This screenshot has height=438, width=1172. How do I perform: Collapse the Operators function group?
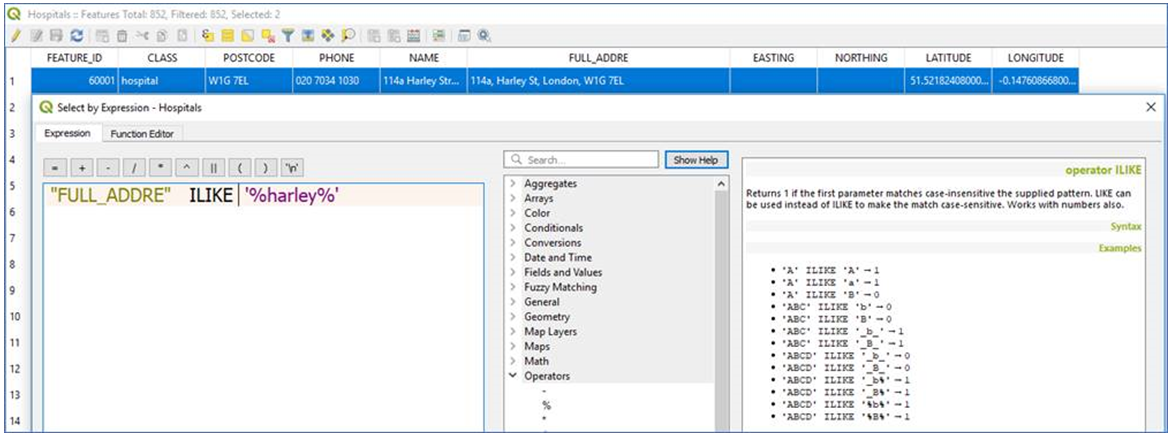click(512, 376)
